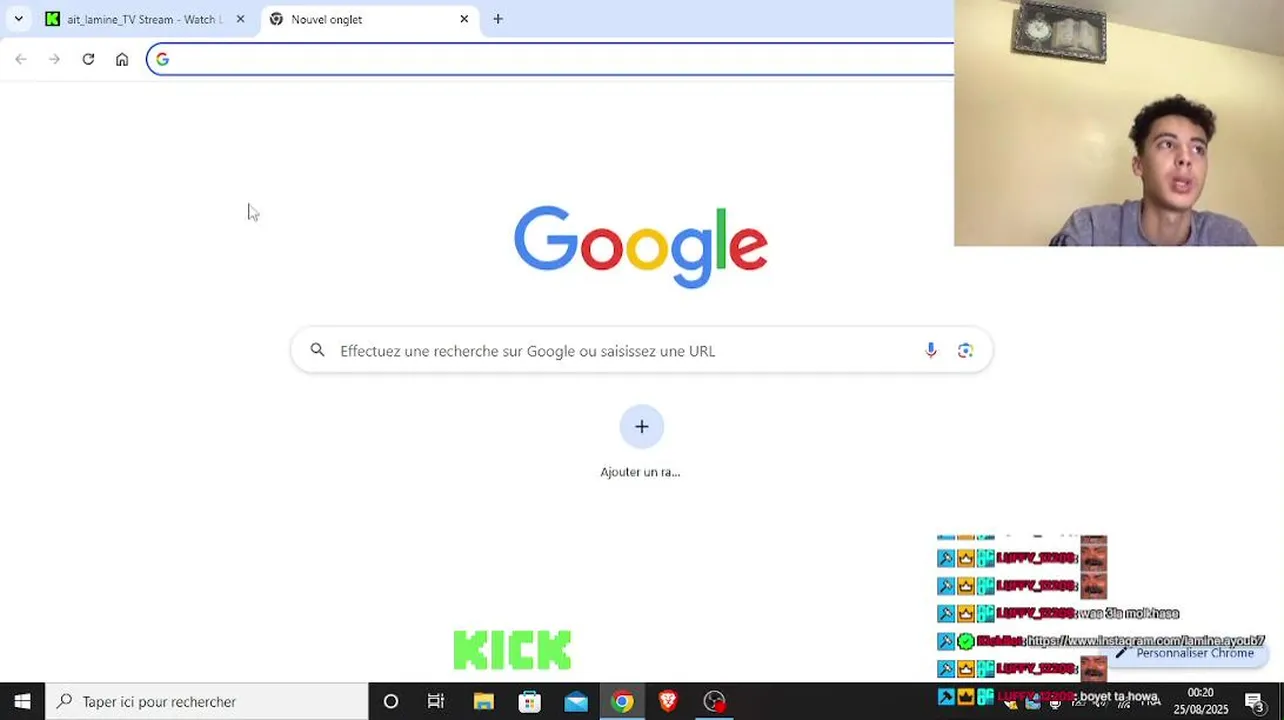Image resolution: width=1284 pixels, height=720 pixels.
Task: Open Task View in taskbar
Action: pyautogui.click(x=436, y=701)
